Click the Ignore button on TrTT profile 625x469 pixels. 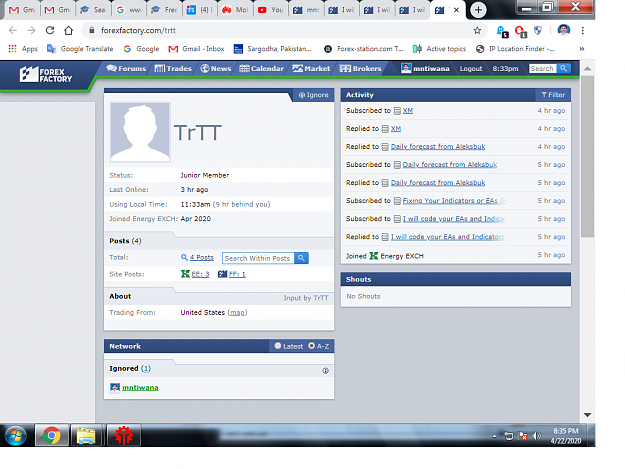314,95
